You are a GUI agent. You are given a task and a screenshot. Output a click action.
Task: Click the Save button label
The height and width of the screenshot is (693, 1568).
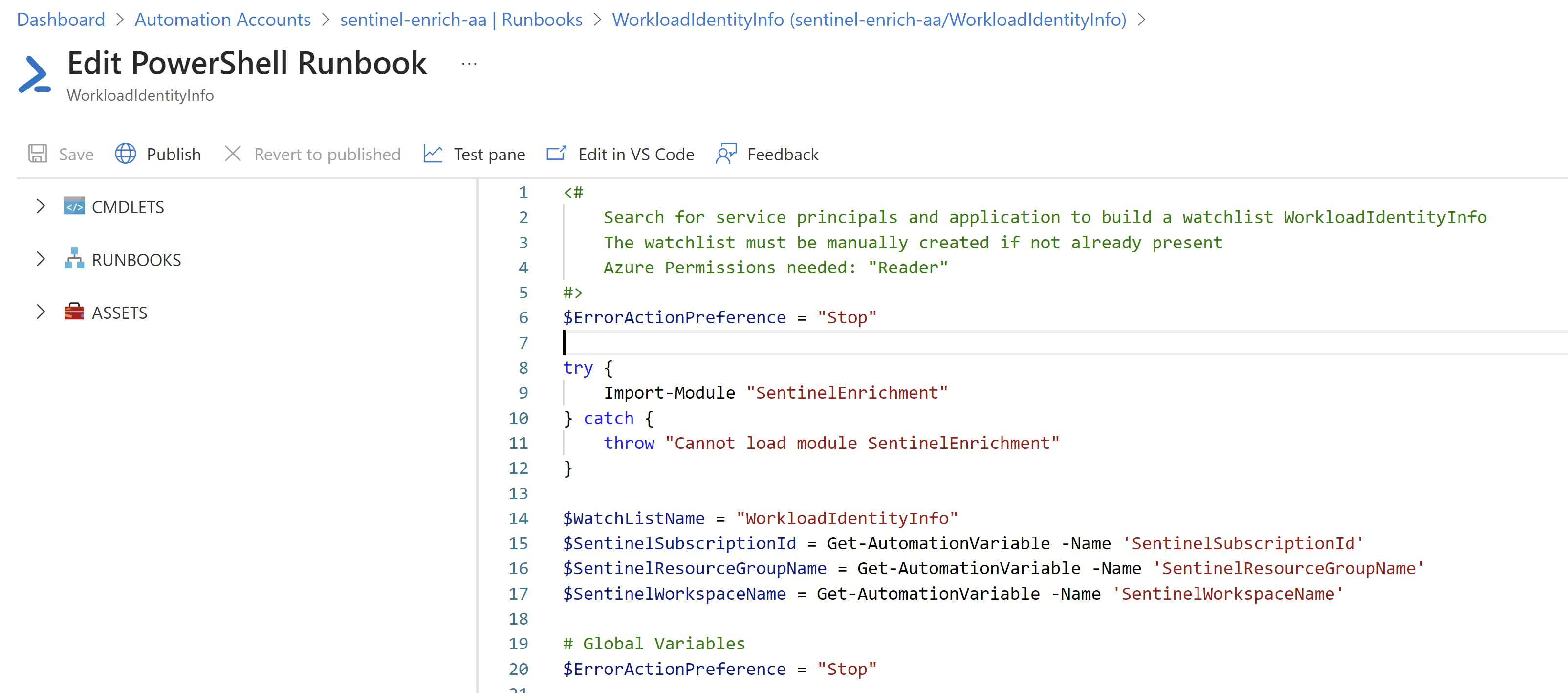[x=76, y=155]
